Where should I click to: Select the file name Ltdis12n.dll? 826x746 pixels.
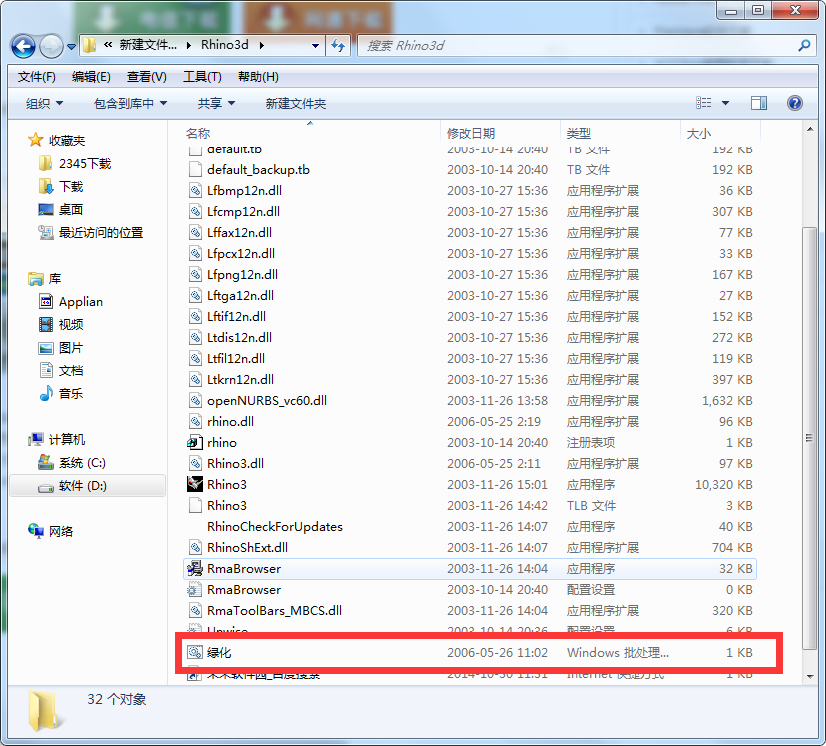pyautogui.click(x=239, y=338)
